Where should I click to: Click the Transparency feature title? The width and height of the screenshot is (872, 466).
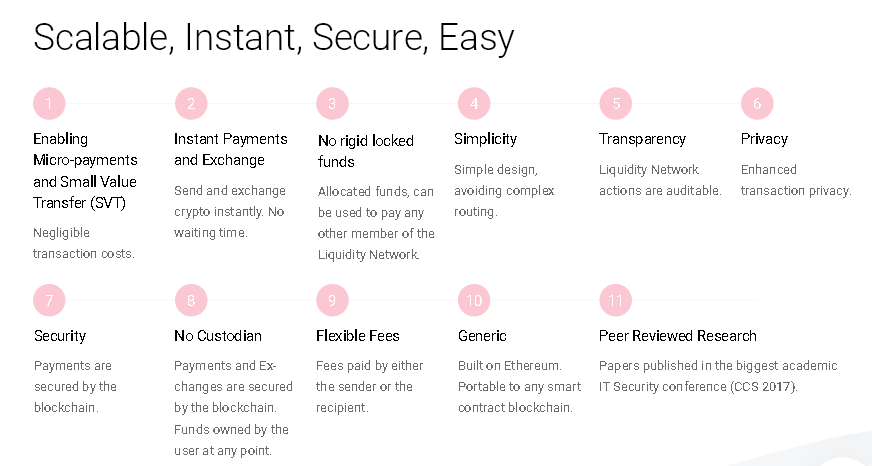[x=642, y=139]
